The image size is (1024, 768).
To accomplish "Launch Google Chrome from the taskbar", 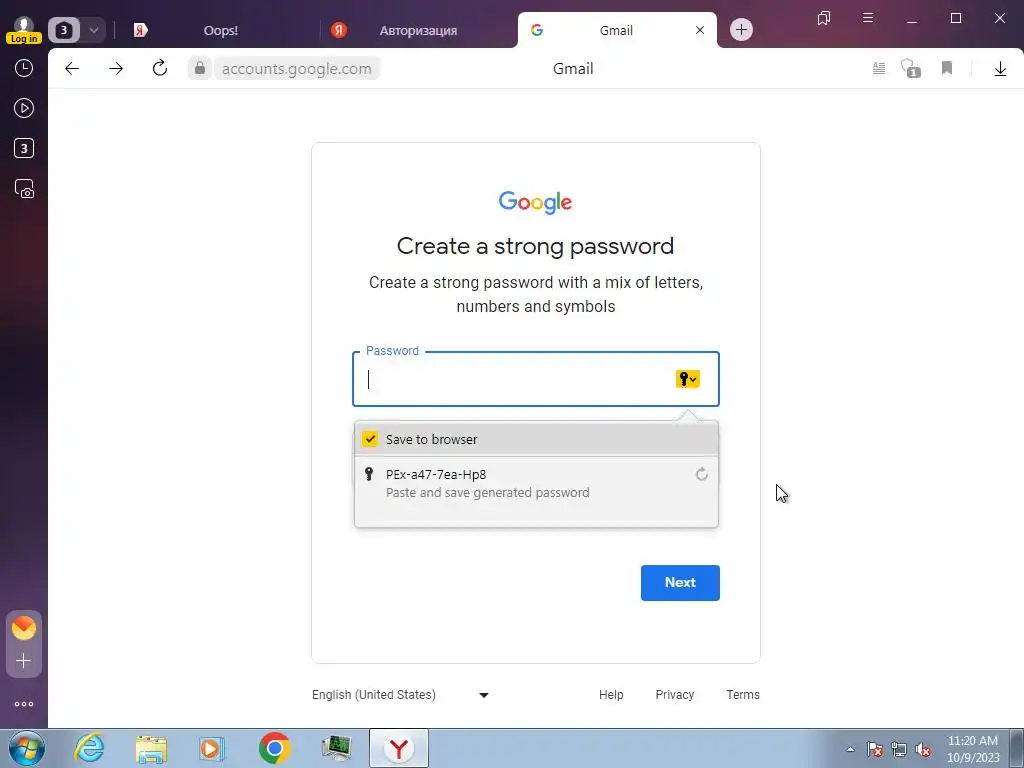I will point(274,748).
